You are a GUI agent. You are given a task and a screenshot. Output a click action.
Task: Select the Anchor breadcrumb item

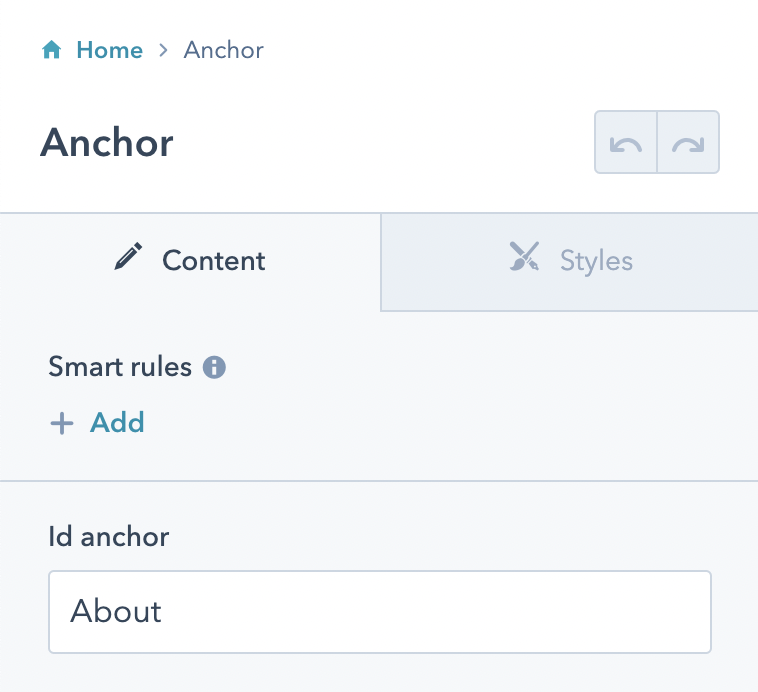(223, 50)
